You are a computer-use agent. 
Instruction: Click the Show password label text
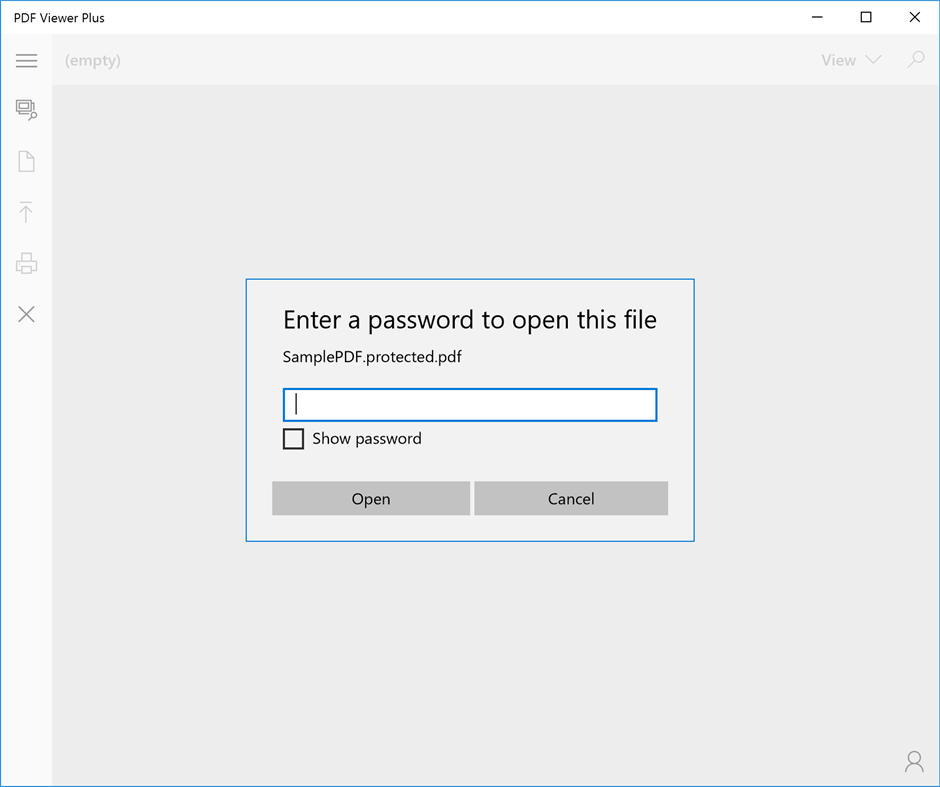(367, 439)
